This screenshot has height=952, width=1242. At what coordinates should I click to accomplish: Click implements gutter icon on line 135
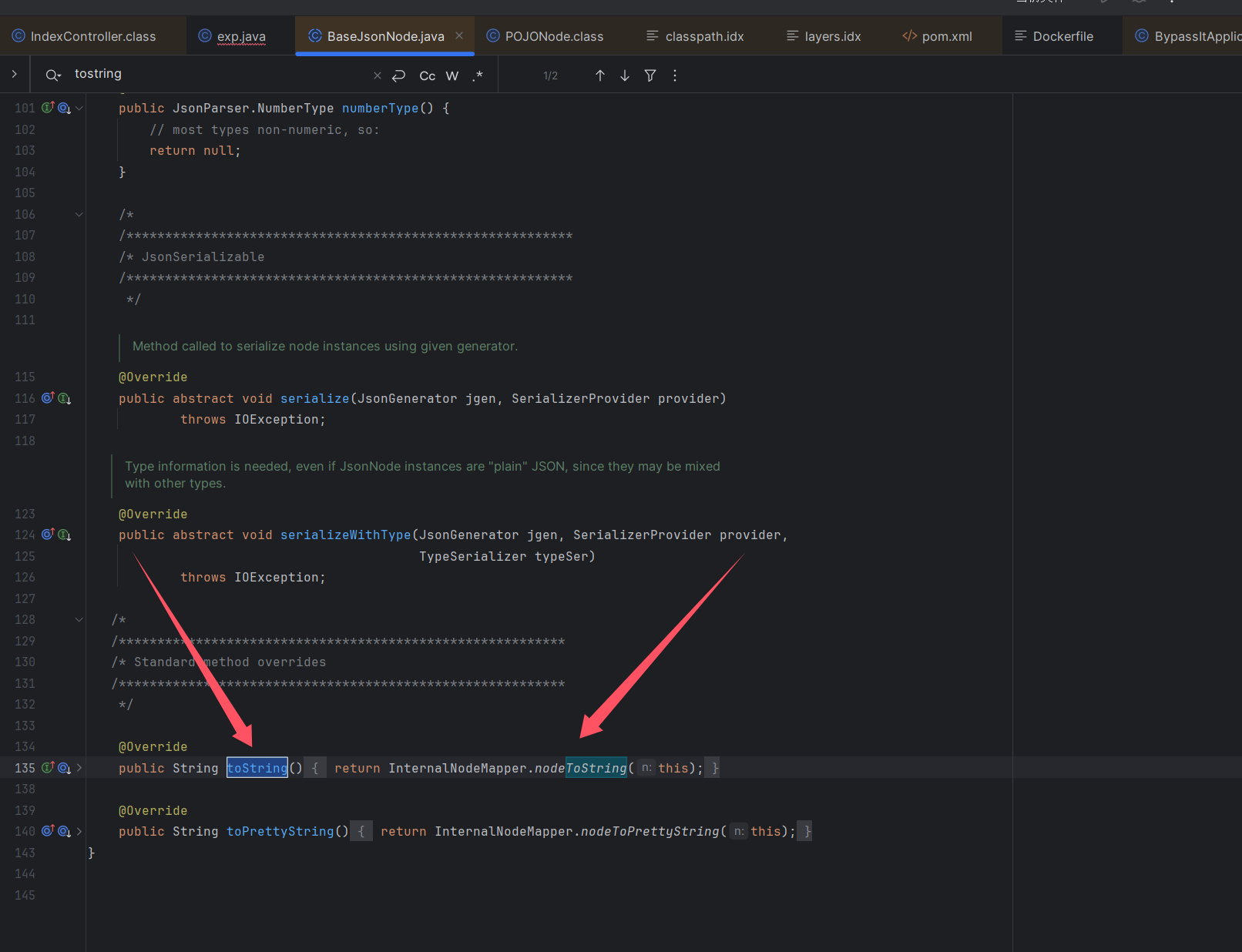pos(48,767)
